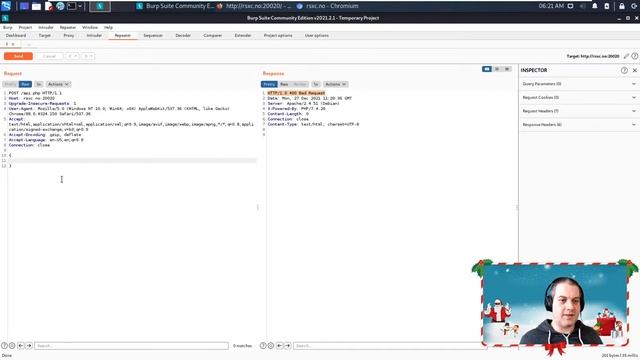This screenshot has height=360, width=640.
Task: Open the notifications bell icon
Action: tap(595, 6)
